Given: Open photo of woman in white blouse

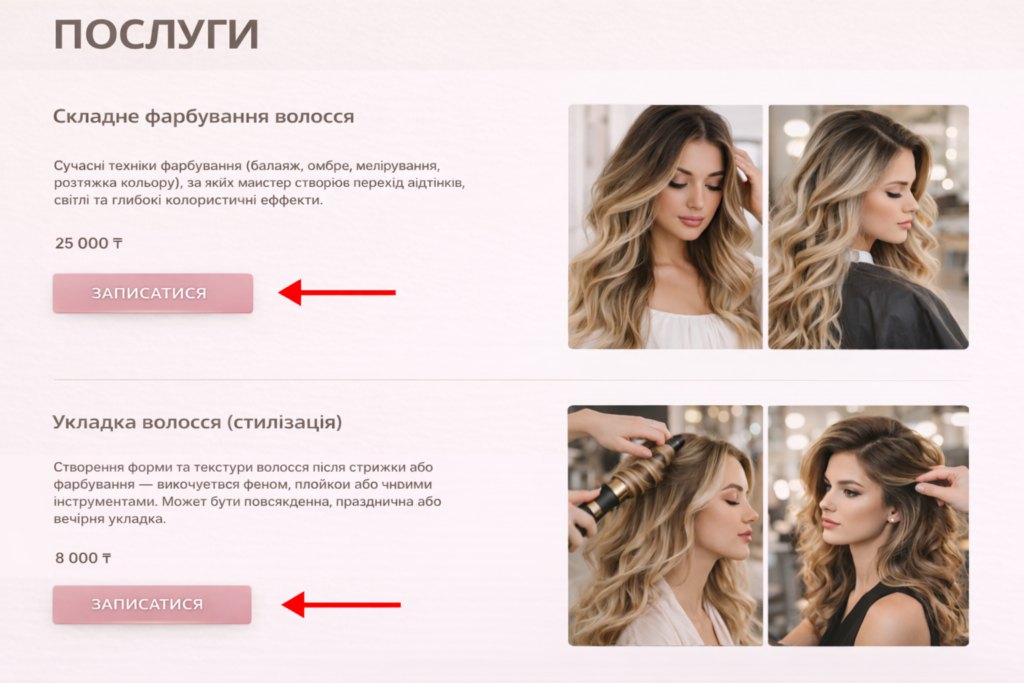Looking at the screenshot, I should pos(665,227).
